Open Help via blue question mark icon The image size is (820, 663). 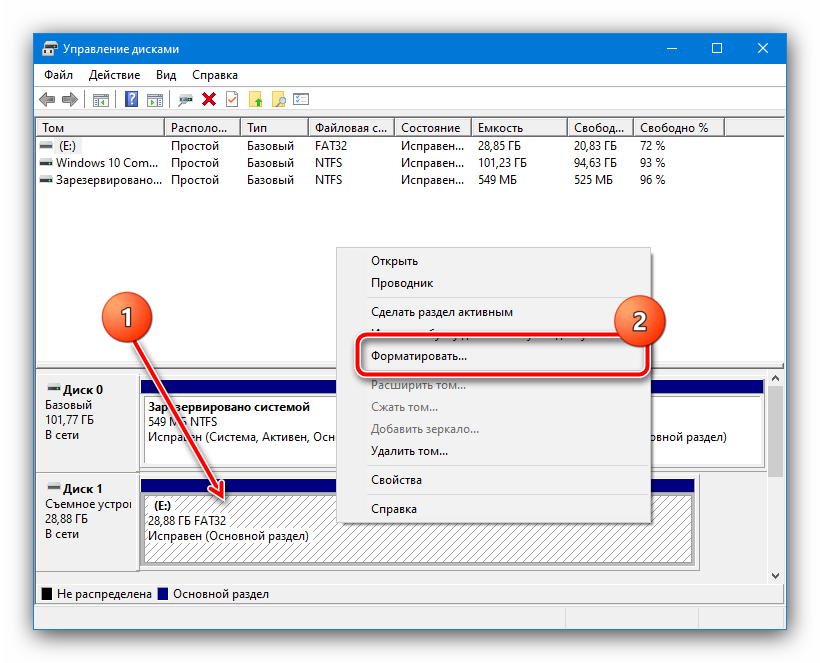pos(131,99)
